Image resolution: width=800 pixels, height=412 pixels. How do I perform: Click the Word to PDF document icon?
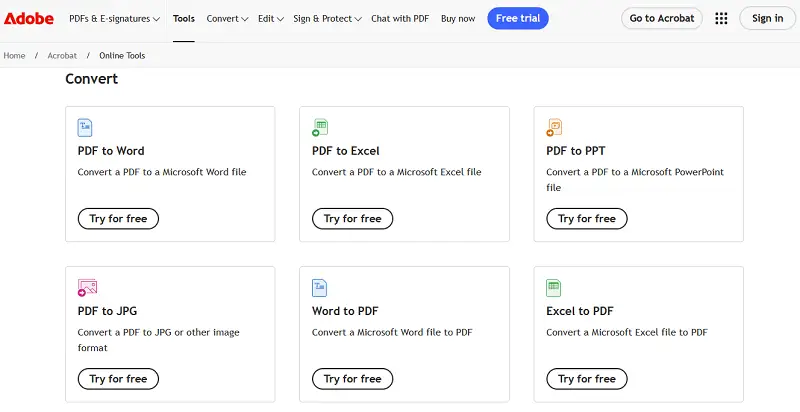point(319,288)
